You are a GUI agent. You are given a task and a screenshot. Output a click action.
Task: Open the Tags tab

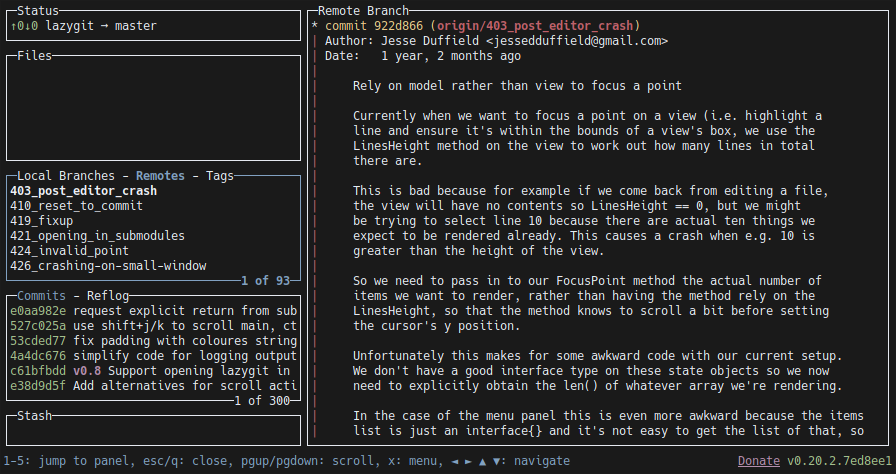pyautogui.click(x=219, y=176)
